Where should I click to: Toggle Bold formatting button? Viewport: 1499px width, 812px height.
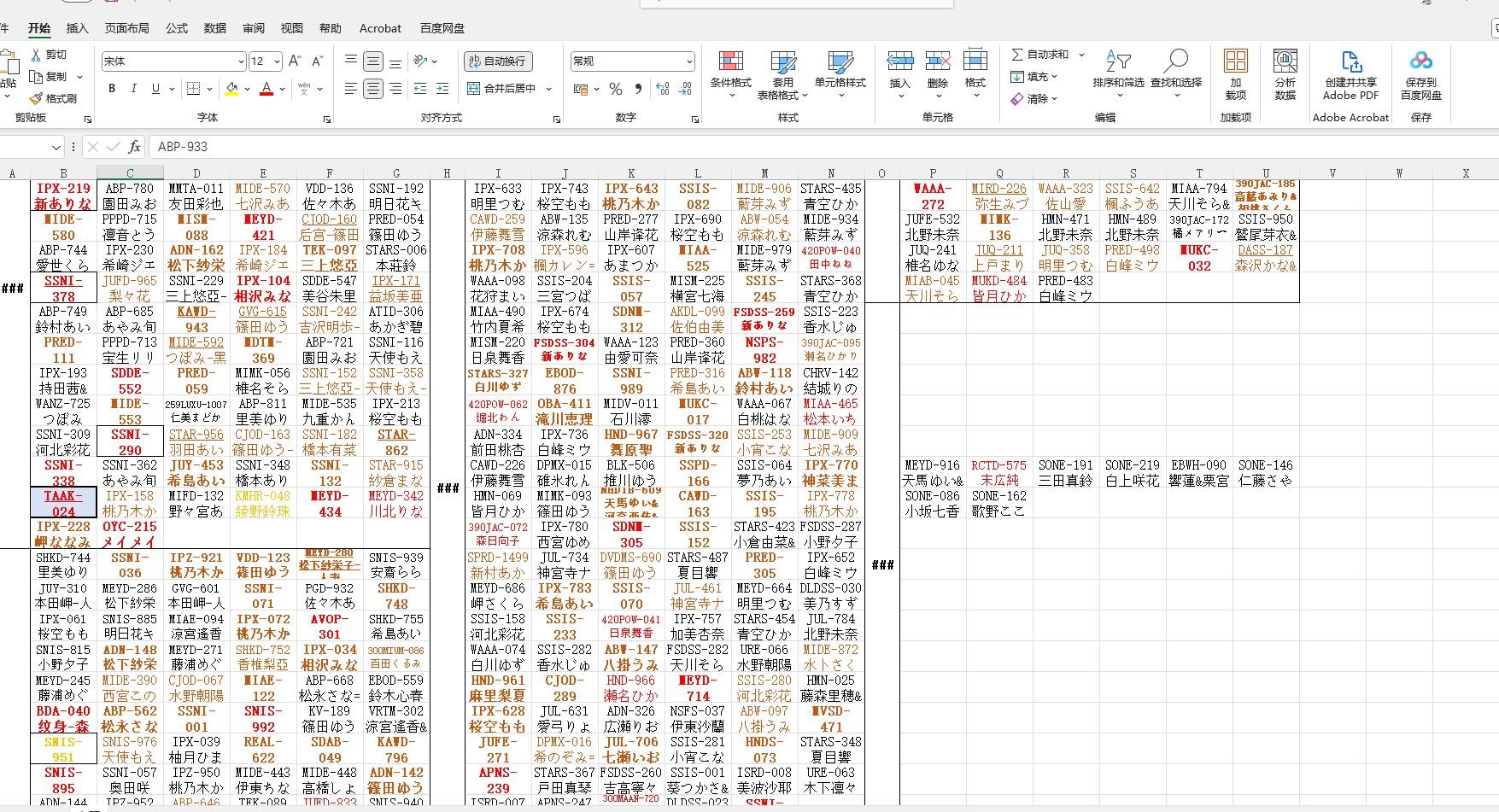(112, 89)
